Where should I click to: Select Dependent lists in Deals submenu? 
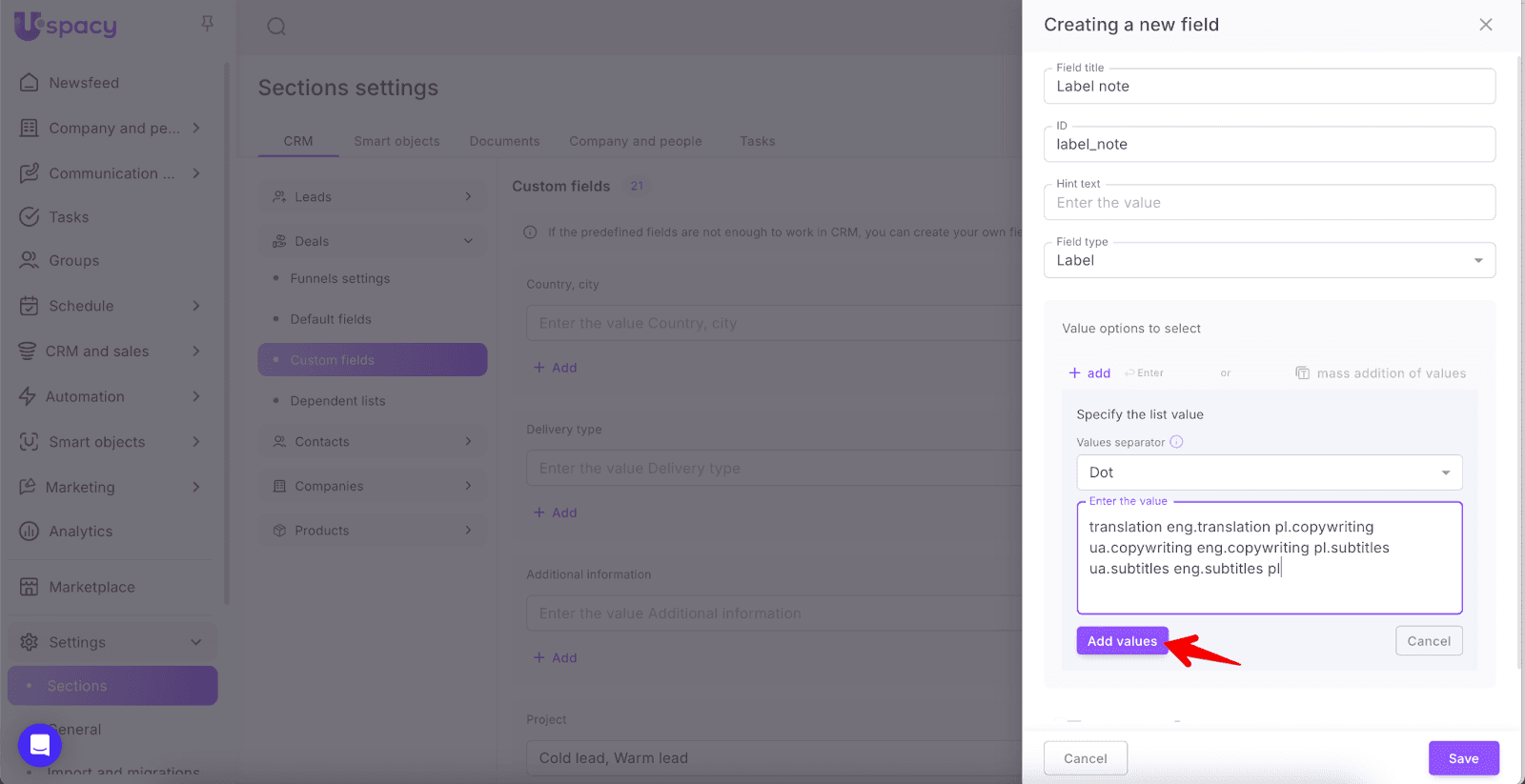click(337, 401)
